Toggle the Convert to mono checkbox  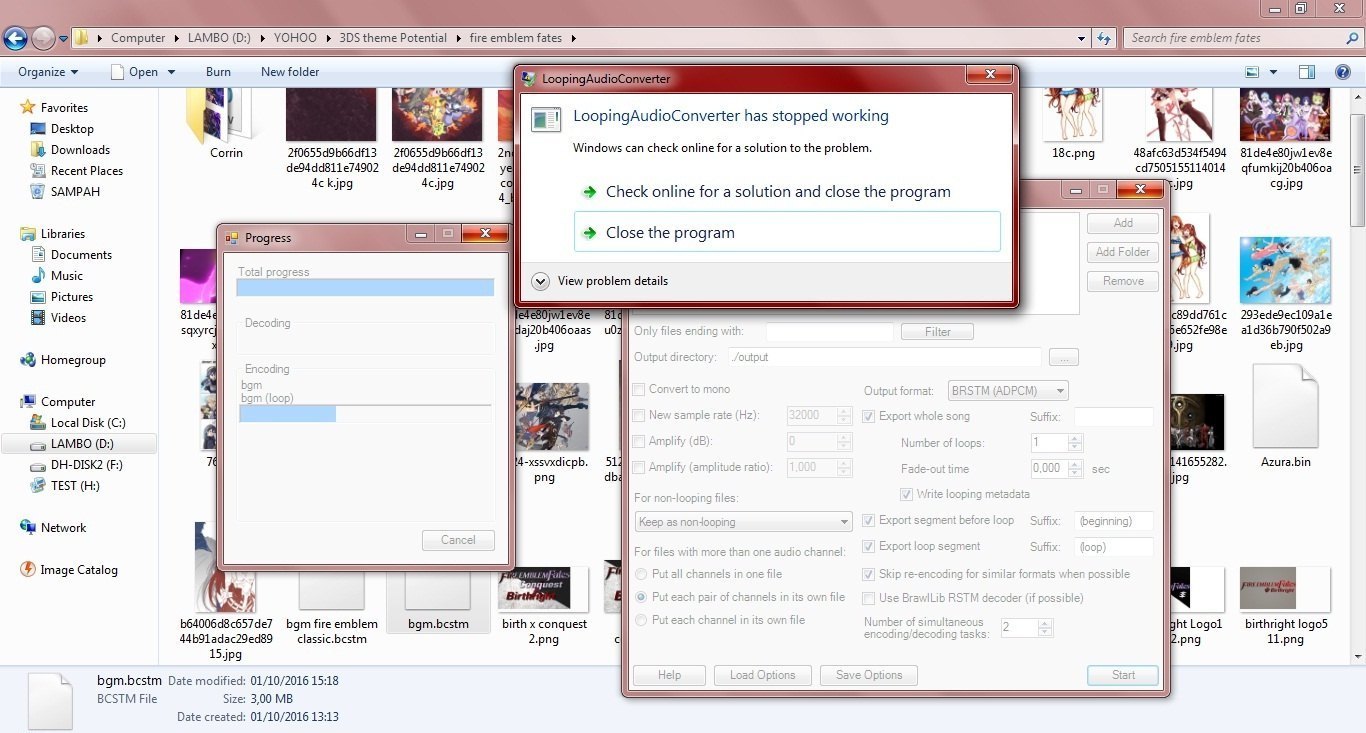[639, 390]
